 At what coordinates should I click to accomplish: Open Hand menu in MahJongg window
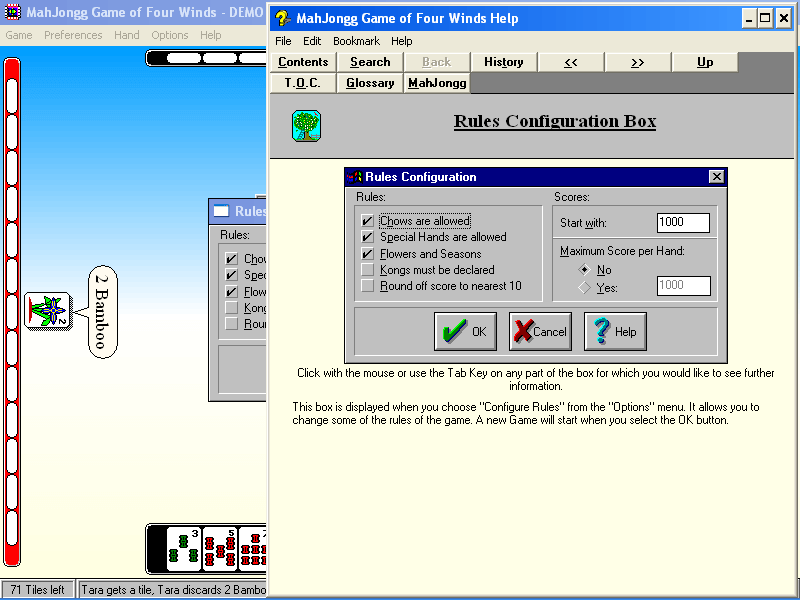(127, 35)
